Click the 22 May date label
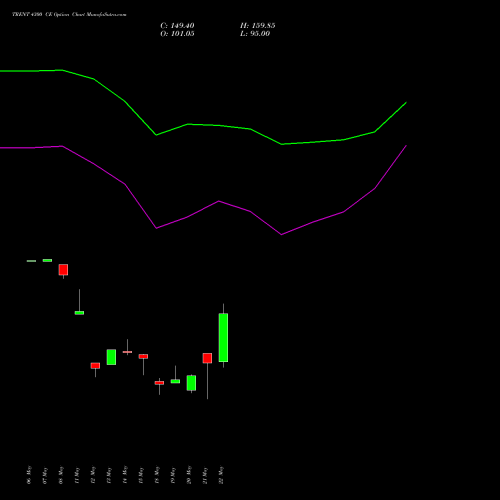This screenshot has width=500, height=500. (222, 475)
